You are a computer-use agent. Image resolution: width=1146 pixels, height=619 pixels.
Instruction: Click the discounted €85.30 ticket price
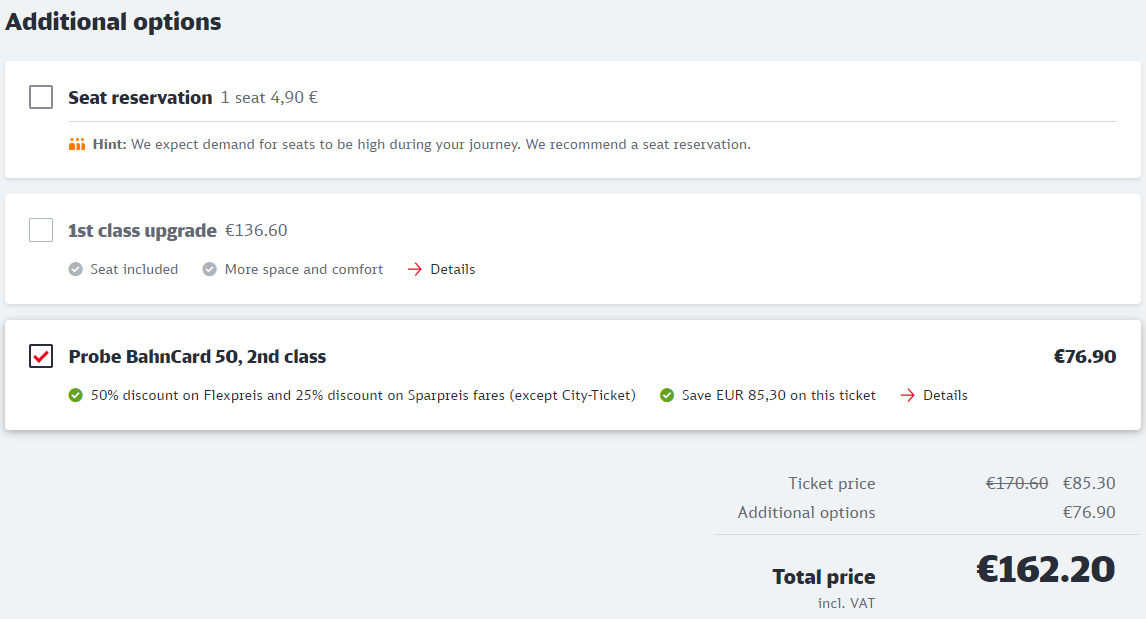point(1089,483)
